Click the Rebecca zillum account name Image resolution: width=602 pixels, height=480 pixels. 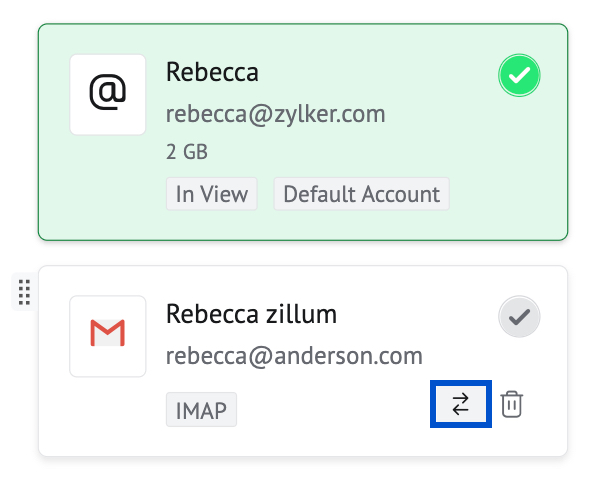tap(251, 314)
